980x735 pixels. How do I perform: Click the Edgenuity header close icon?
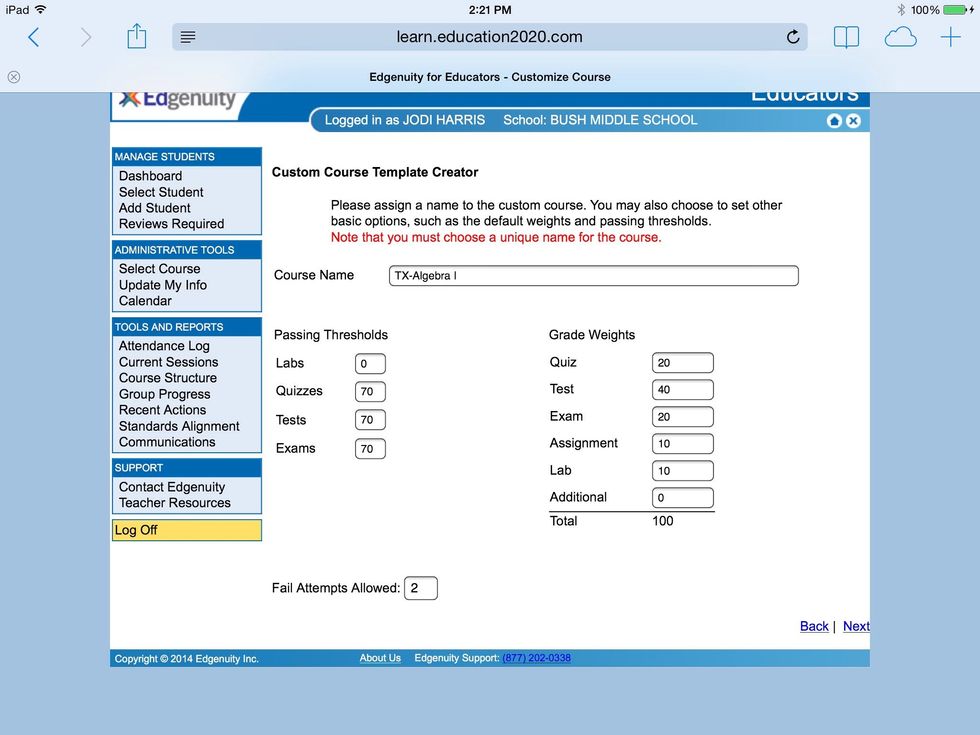pyautogui.click(x=853, y=121)
